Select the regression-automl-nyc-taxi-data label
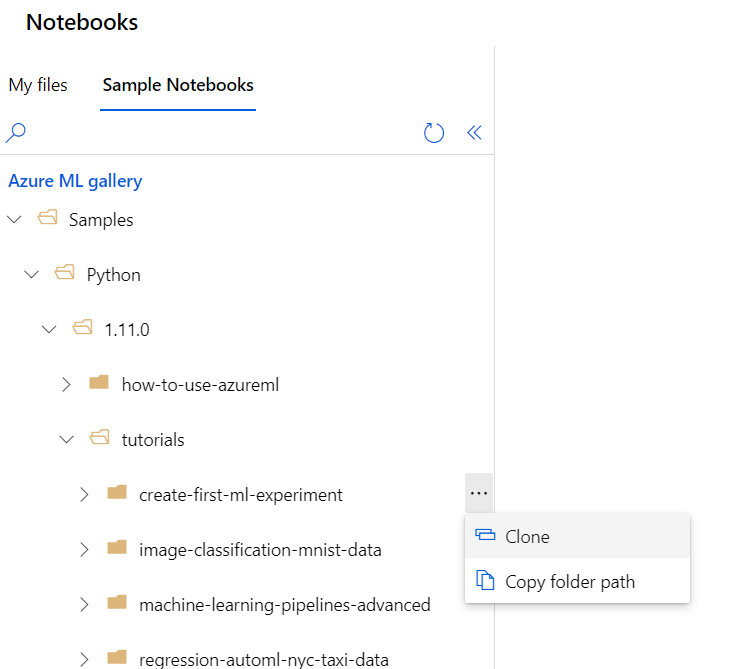 click(x=264, y=659)
